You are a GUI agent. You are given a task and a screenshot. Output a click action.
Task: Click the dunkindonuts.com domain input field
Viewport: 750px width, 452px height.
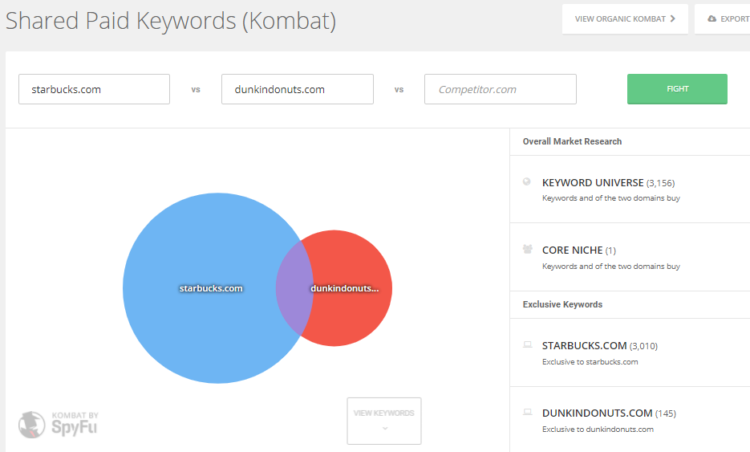[x=297, y=89]
